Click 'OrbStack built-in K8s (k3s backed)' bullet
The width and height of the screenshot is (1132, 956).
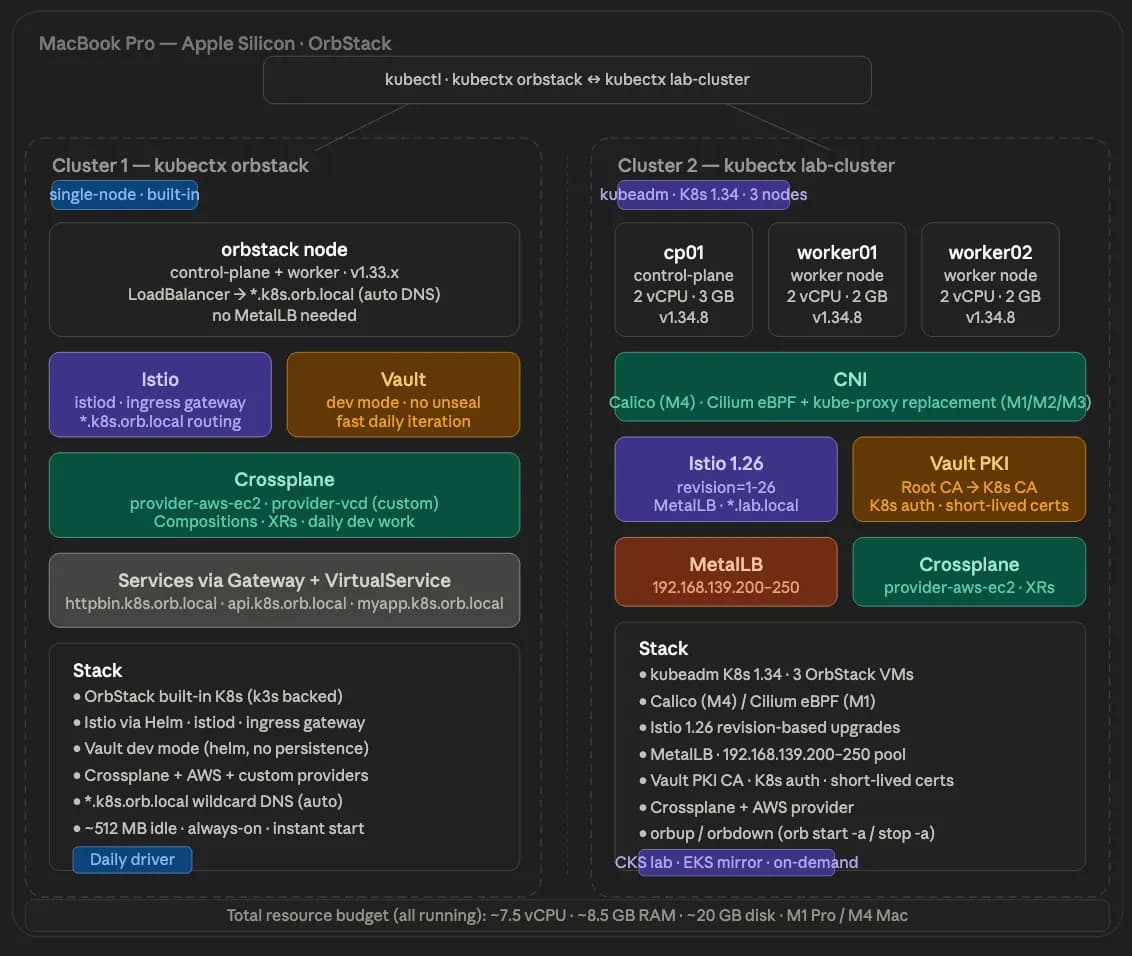[x=208, y=697]
